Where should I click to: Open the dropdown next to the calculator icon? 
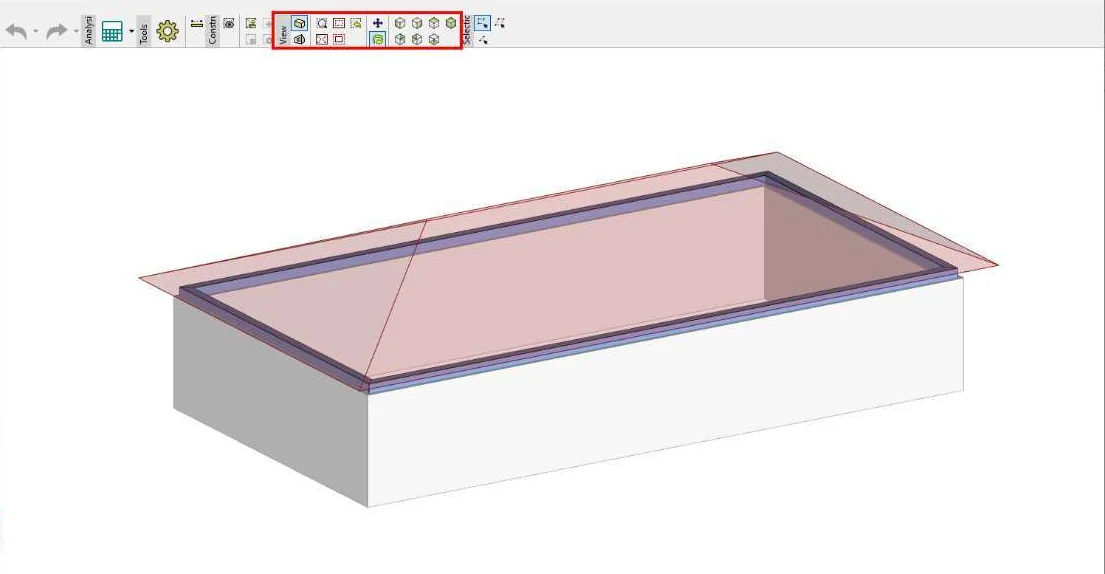131,32
